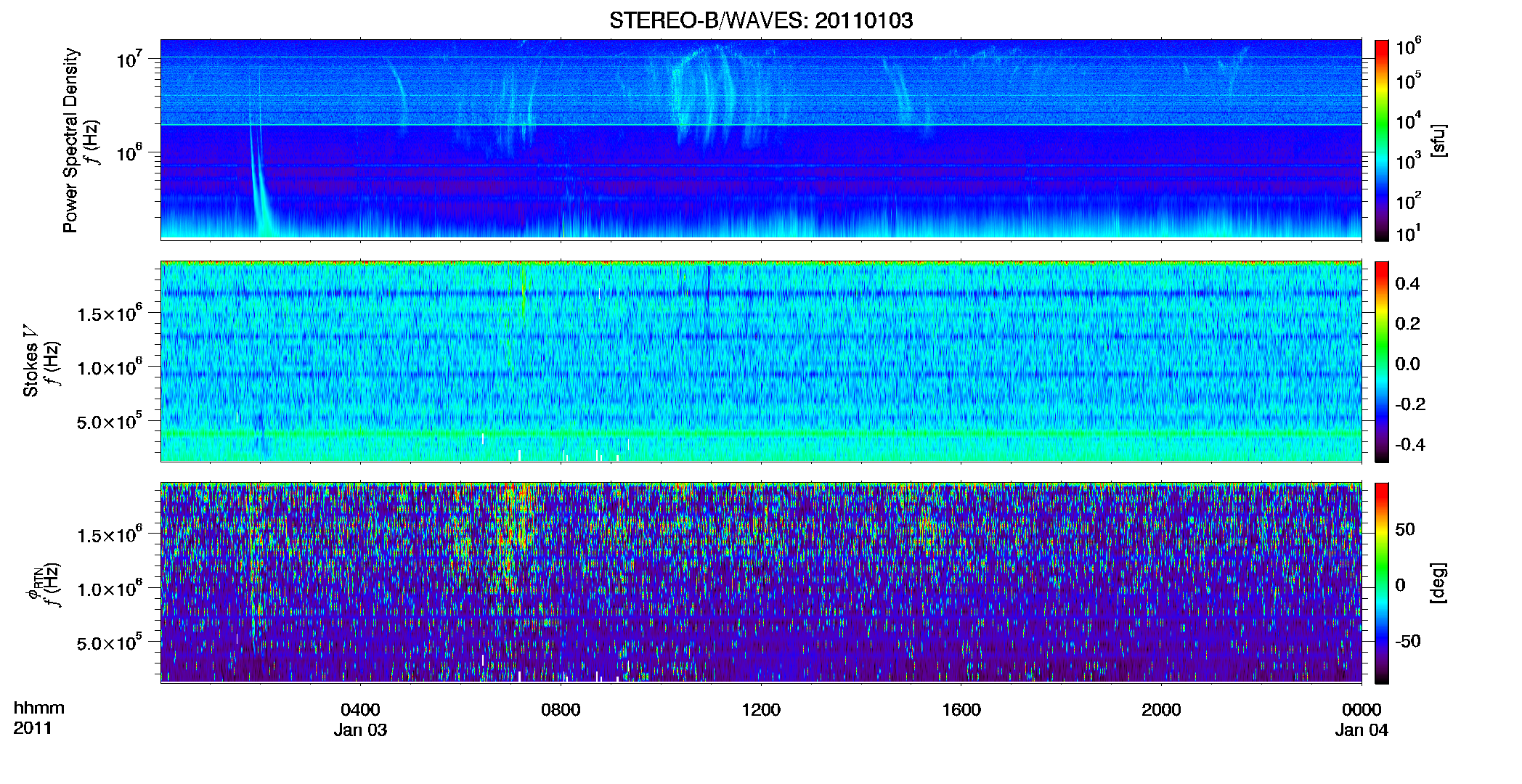This screenshot has width=1522, height=784.
Task: Click the [sfu] color bar unit label
Action: point(1438,140)
